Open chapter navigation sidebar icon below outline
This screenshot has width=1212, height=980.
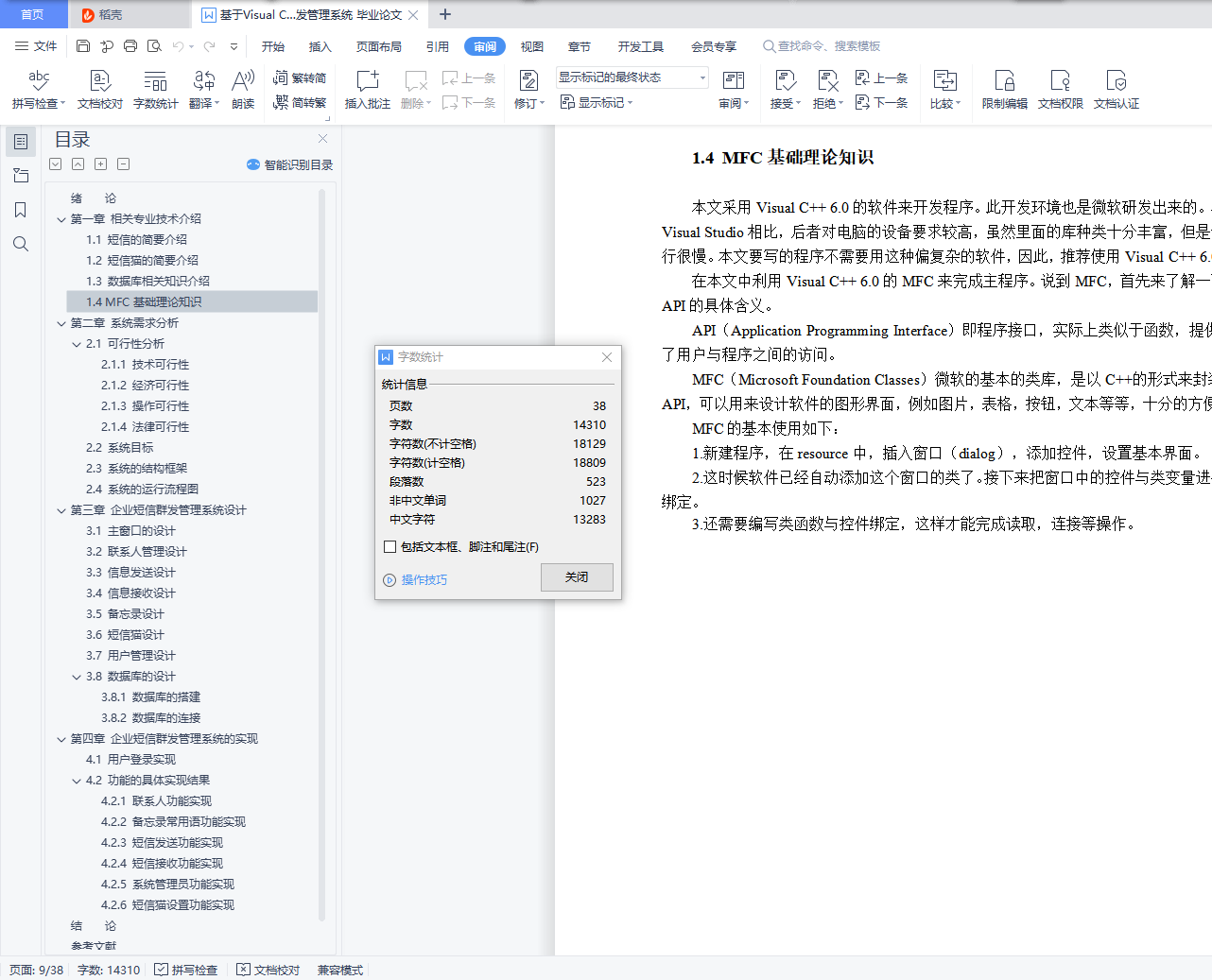pyautogui.click(x=21, y=176)
